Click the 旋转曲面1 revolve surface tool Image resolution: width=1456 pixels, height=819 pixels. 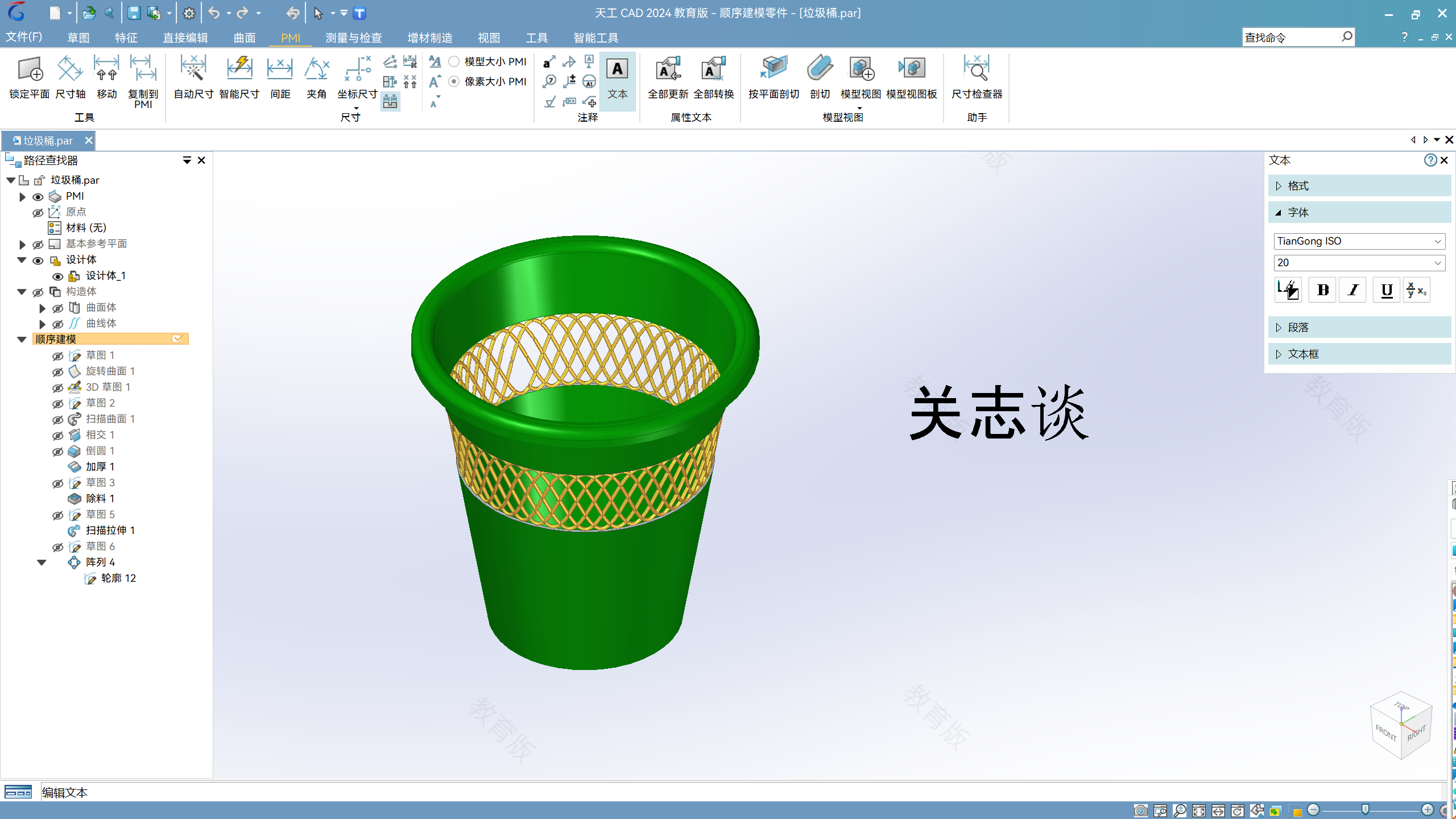tap(109, 370)
